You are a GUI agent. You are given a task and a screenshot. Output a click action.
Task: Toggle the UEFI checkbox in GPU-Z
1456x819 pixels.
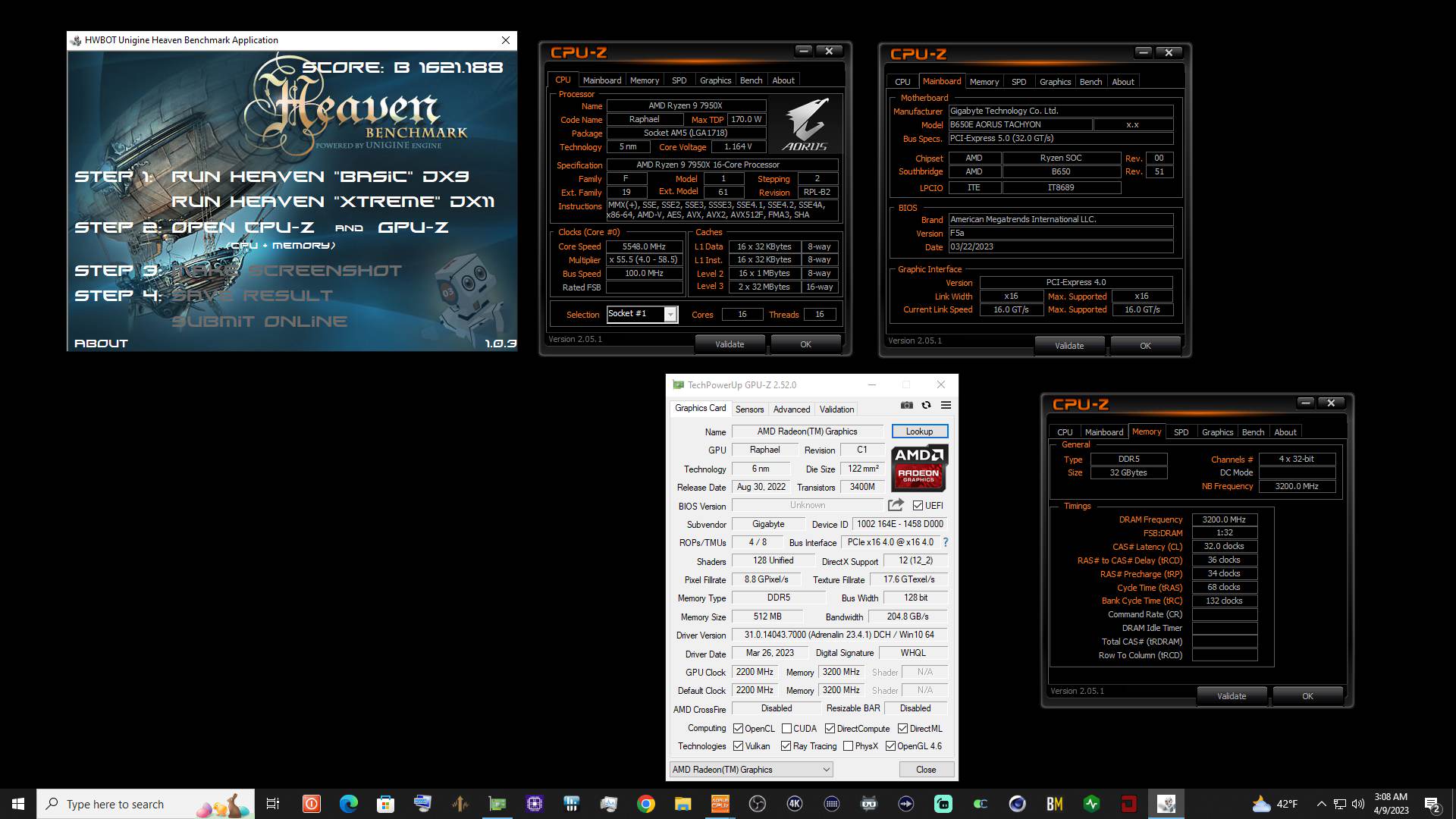(918, 506)
